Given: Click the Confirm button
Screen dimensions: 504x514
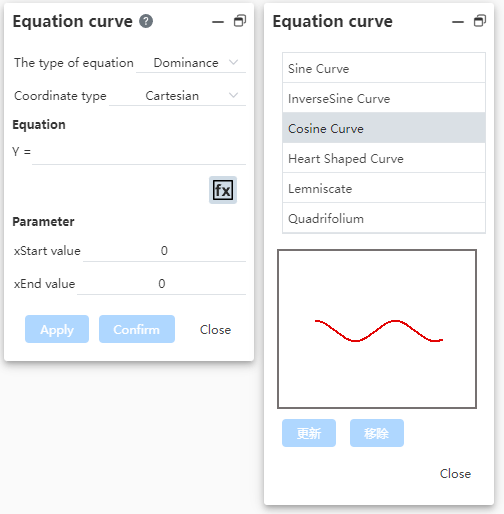Looking at the screenshot, I should coord(137,329).
